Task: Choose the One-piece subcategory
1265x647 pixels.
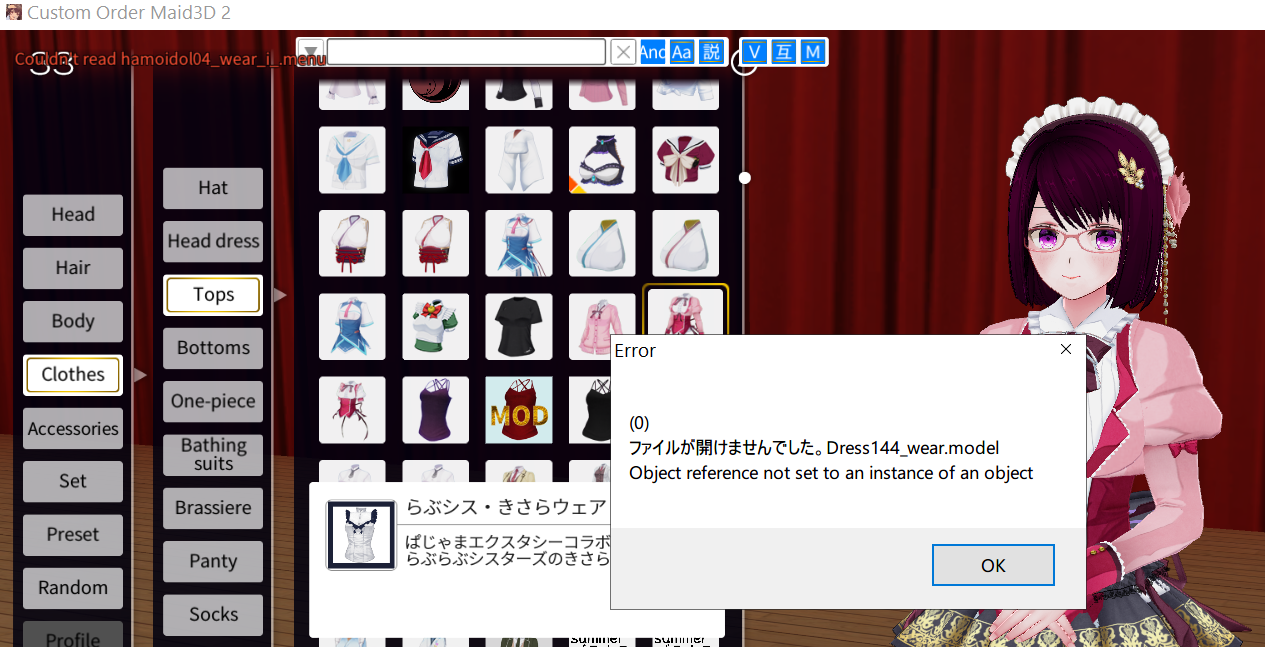Action: point(213,401)
